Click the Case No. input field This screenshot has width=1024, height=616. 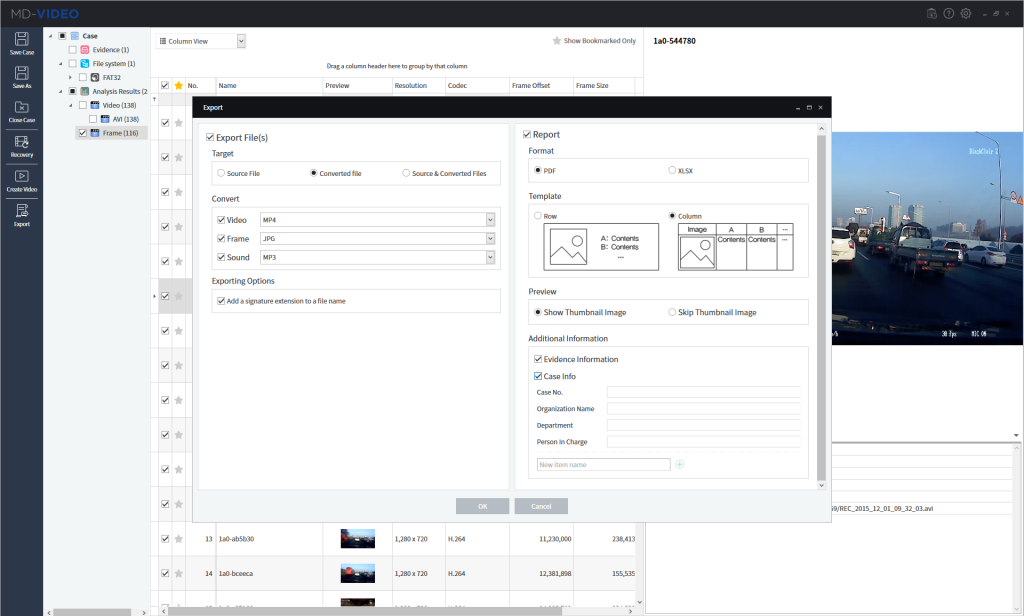(703, 393)
